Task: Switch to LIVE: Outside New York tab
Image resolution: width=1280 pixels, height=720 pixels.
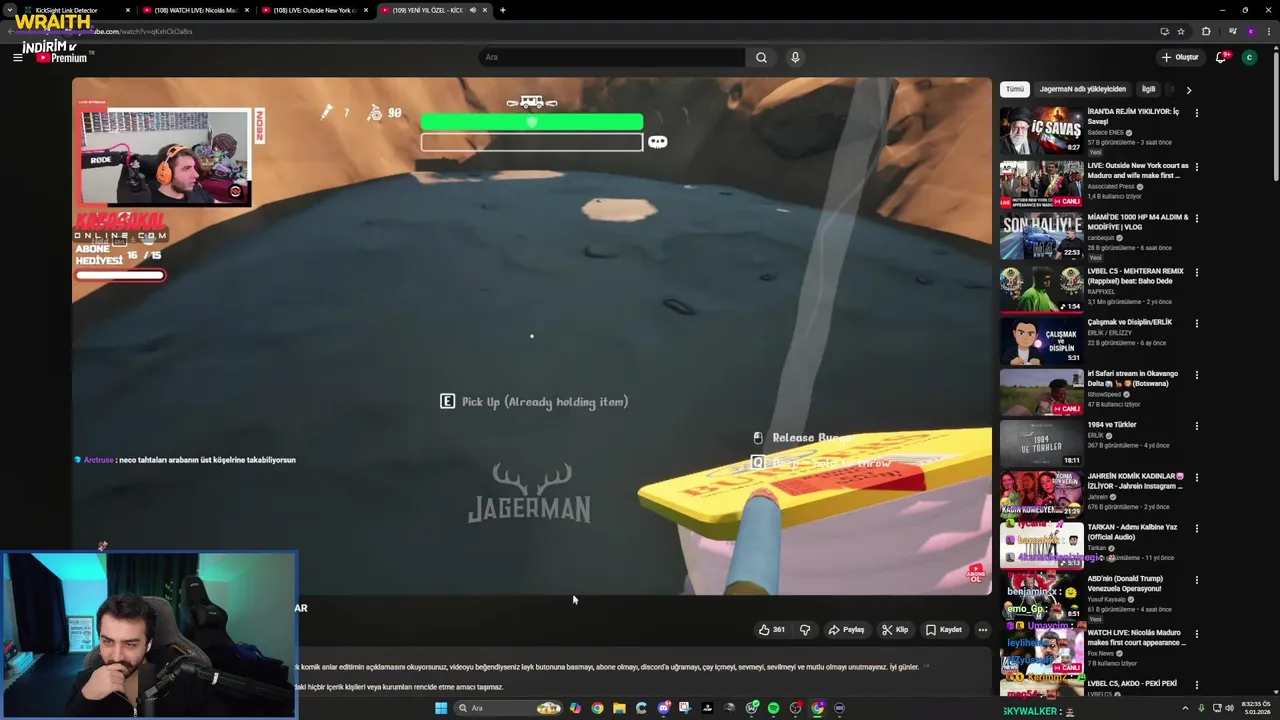Action: (315, 10)
